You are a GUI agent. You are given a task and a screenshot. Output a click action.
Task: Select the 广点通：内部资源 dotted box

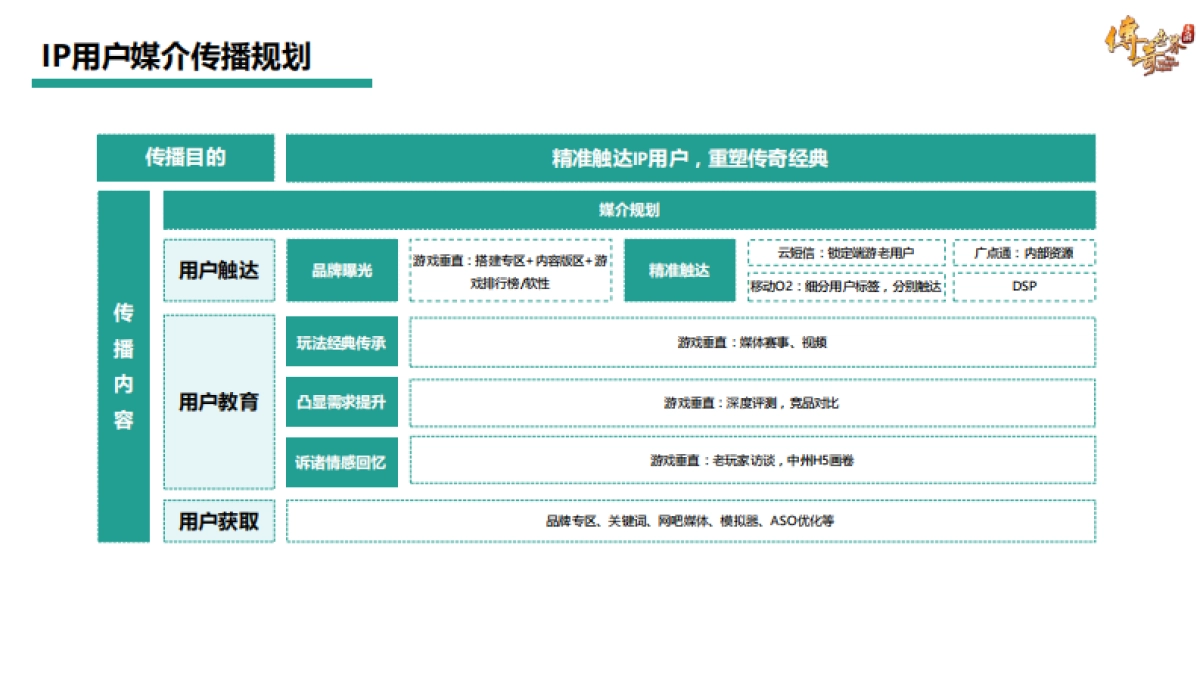click(x=1024, y=253)
